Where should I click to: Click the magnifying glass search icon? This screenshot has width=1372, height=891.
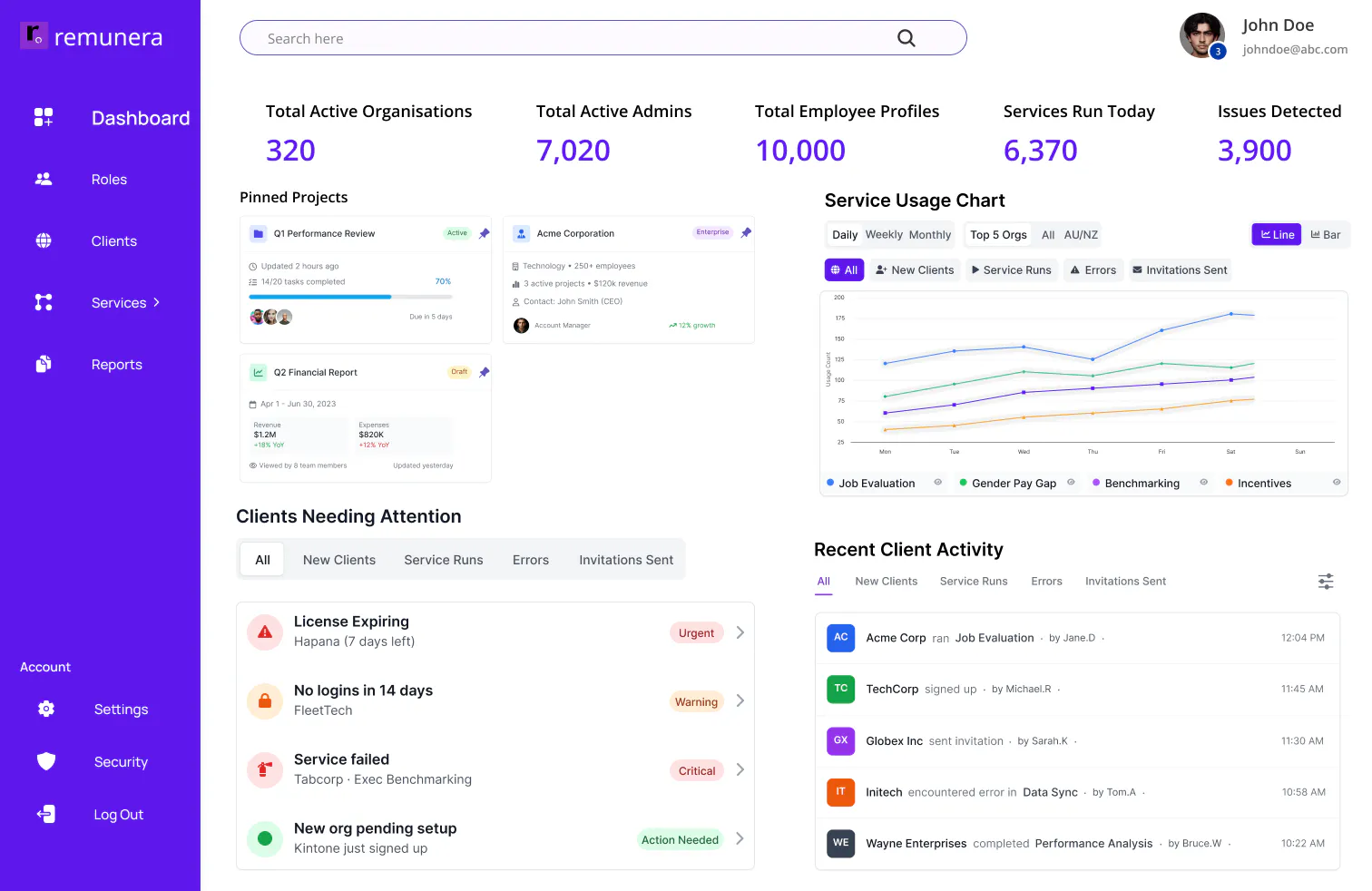pos(906,38)
